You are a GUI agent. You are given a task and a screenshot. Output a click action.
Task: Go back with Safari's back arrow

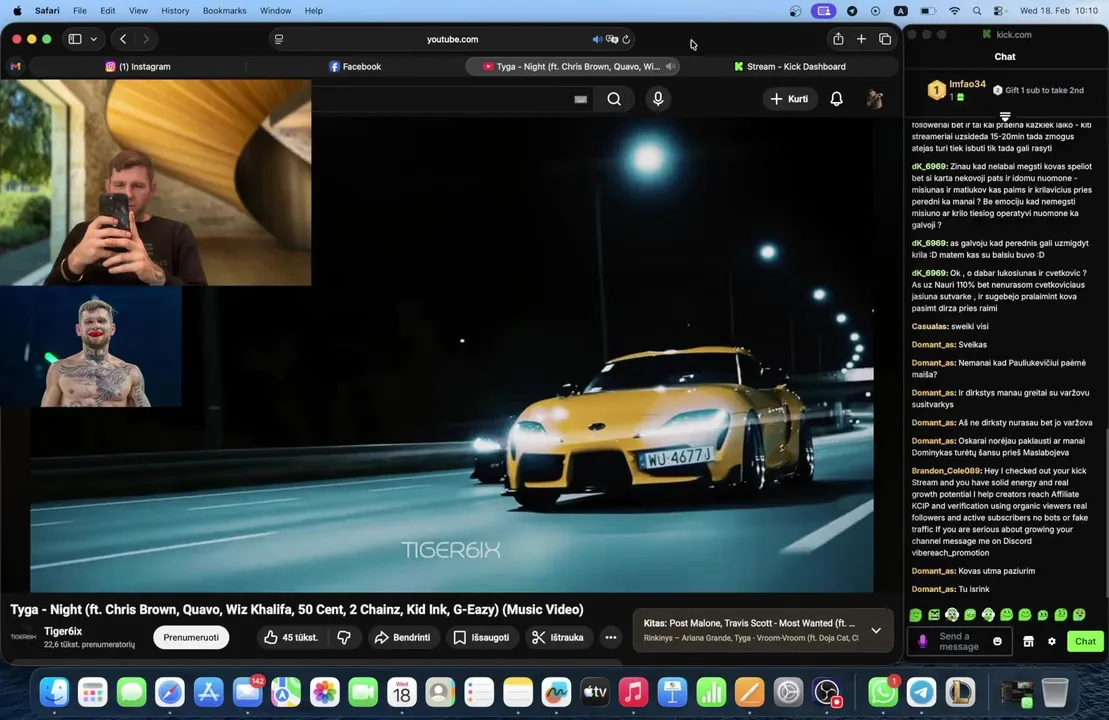point(123,39)
